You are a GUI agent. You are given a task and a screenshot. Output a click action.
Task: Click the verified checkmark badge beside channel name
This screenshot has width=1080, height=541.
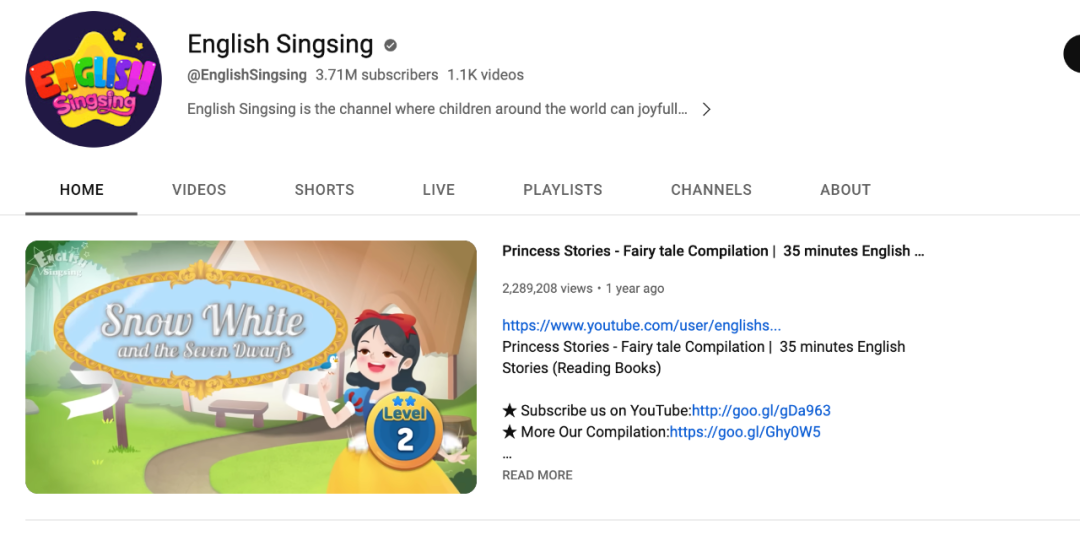(391, 45)
